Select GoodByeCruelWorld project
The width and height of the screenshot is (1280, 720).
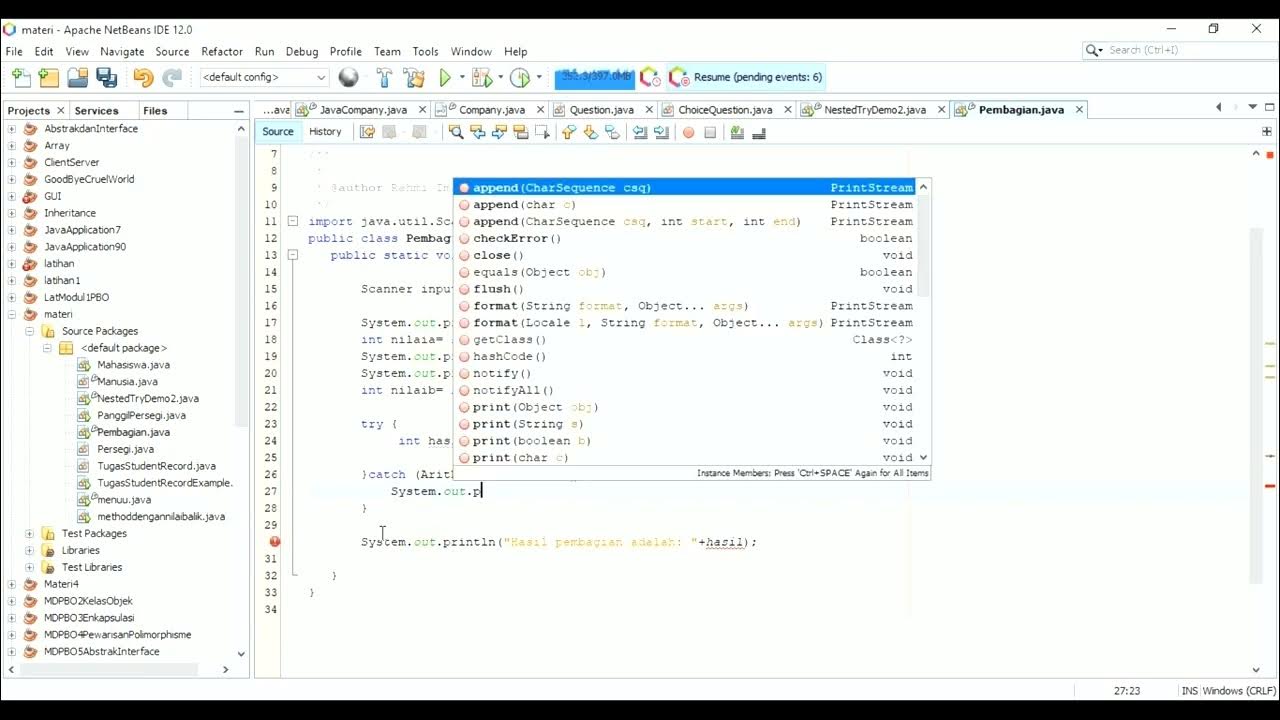[89, 179]
